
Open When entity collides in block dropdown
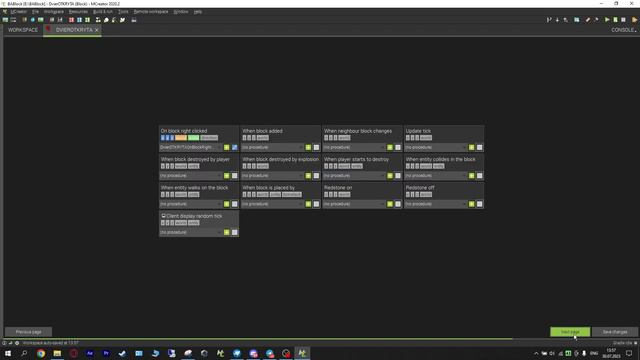[436, 176]
